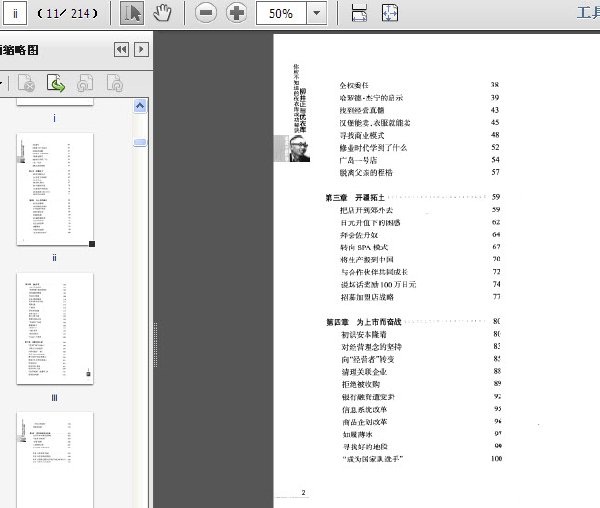
Task: Zoom out with the minus button
Action: (x=206, y=13)
